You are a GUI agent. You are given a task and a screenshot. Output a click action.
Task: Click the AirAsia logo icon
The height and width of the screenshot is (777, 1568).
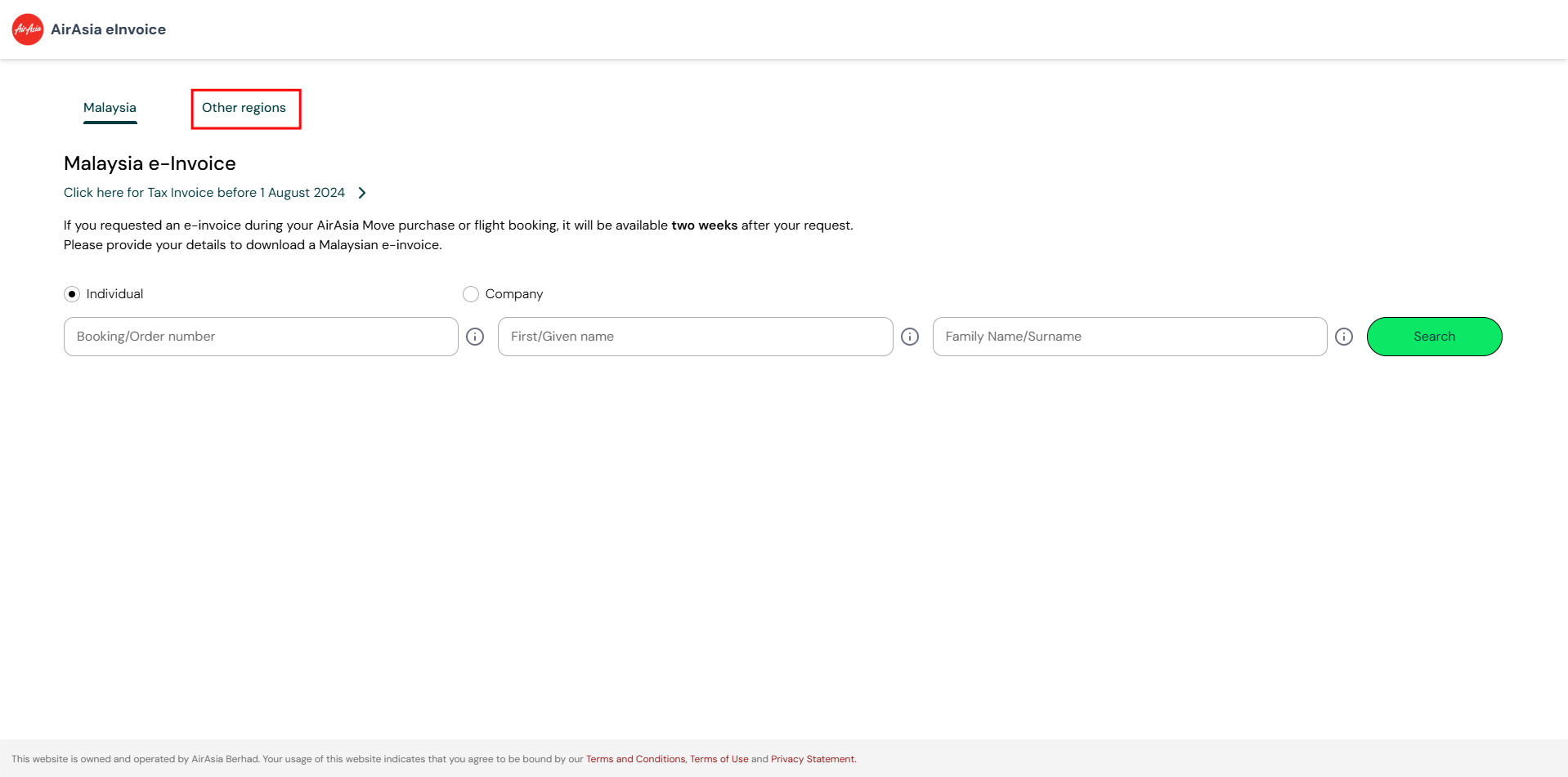[x=27, y=29]
